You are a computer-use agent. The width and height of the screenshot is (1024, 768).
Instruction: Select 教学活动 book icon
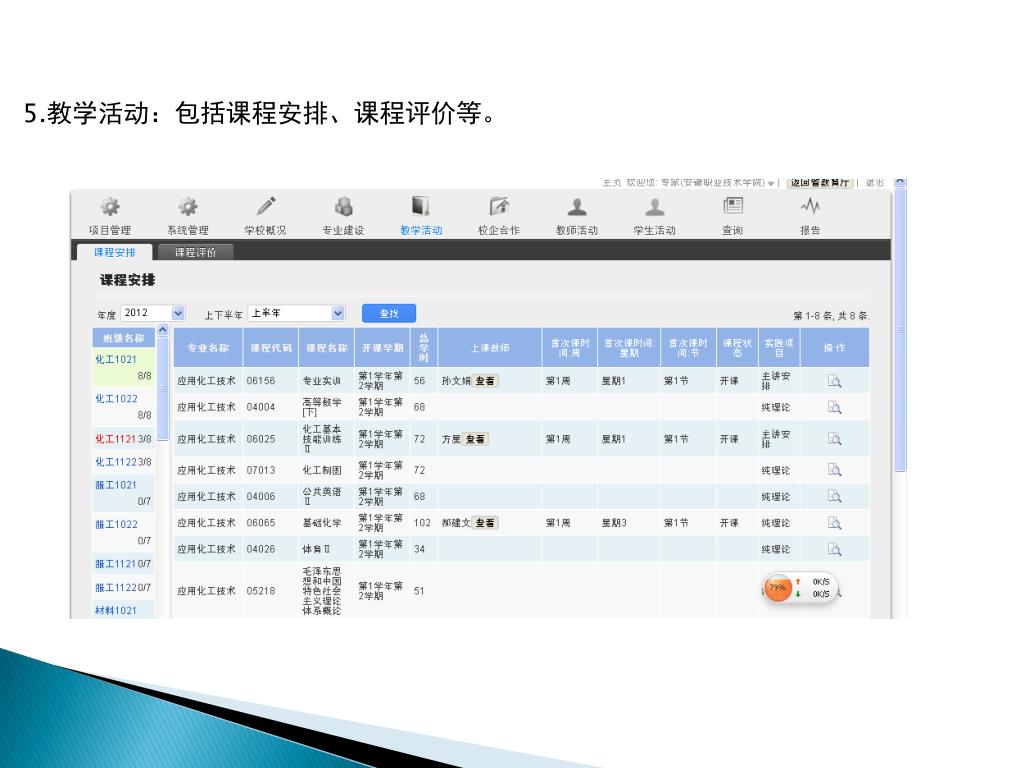point(421,206)
